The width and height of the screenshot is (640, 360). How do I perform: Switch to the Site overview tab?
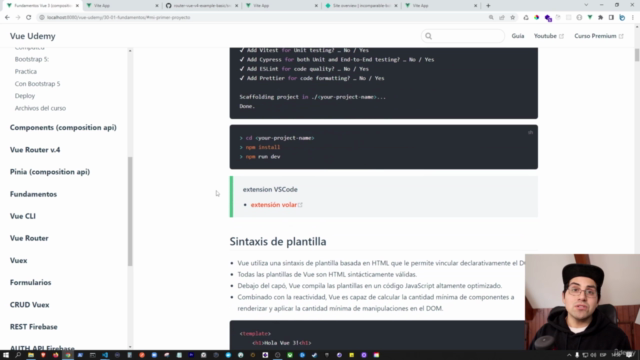[361, 6]
